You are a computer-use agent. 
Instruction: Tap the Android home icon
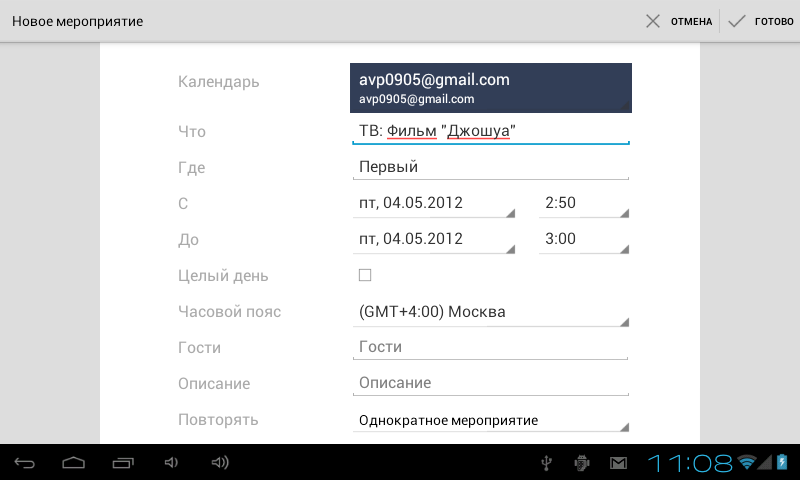[73, 463]
